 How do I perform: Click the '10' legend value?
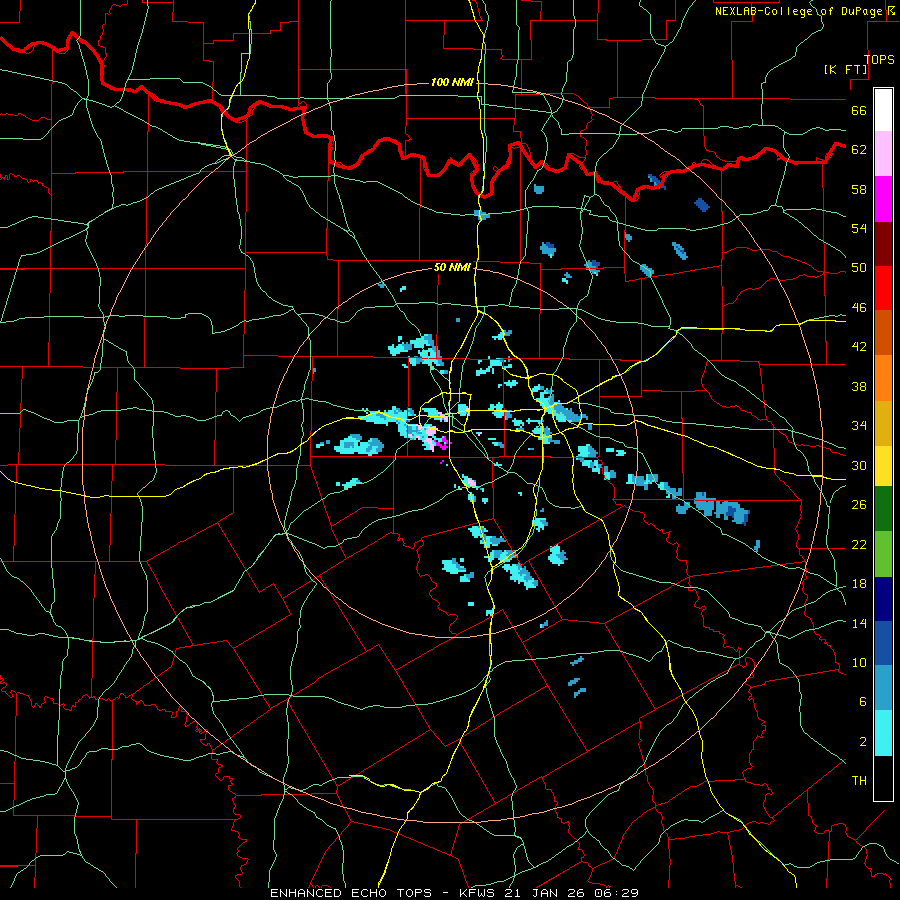[x=859, y=662]
